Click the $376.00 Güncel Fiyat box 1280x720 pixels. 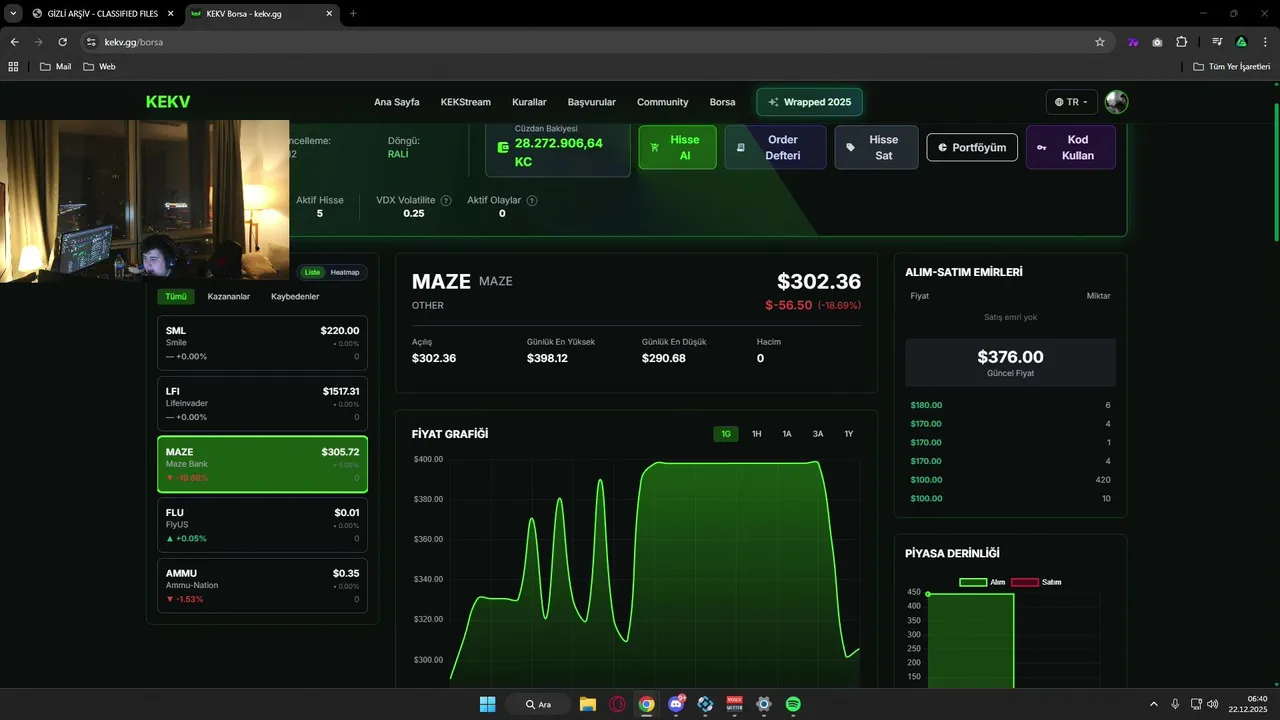click(1010, 362)
